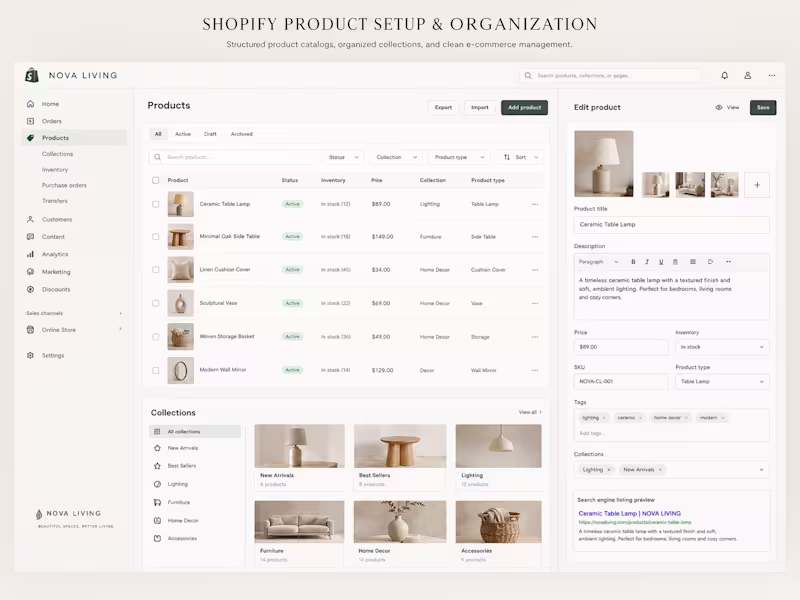Open row actions for Sculptural Vase
The image size is (800, 600).
535,303
